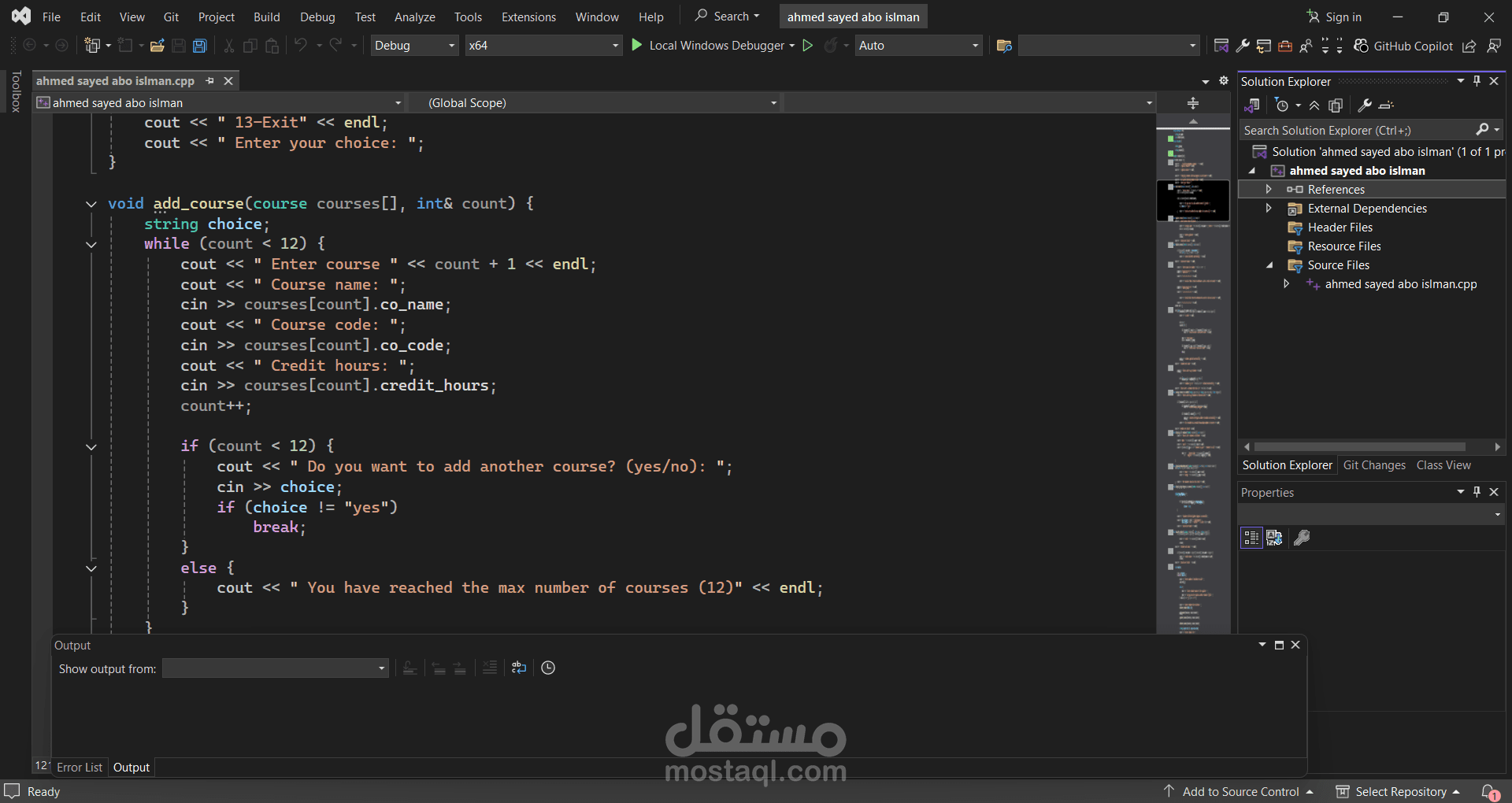Viewport: 1512px width, 803px height.
Task: Click the notifications bell in status bar
Action: click(x=1490, y=792)
